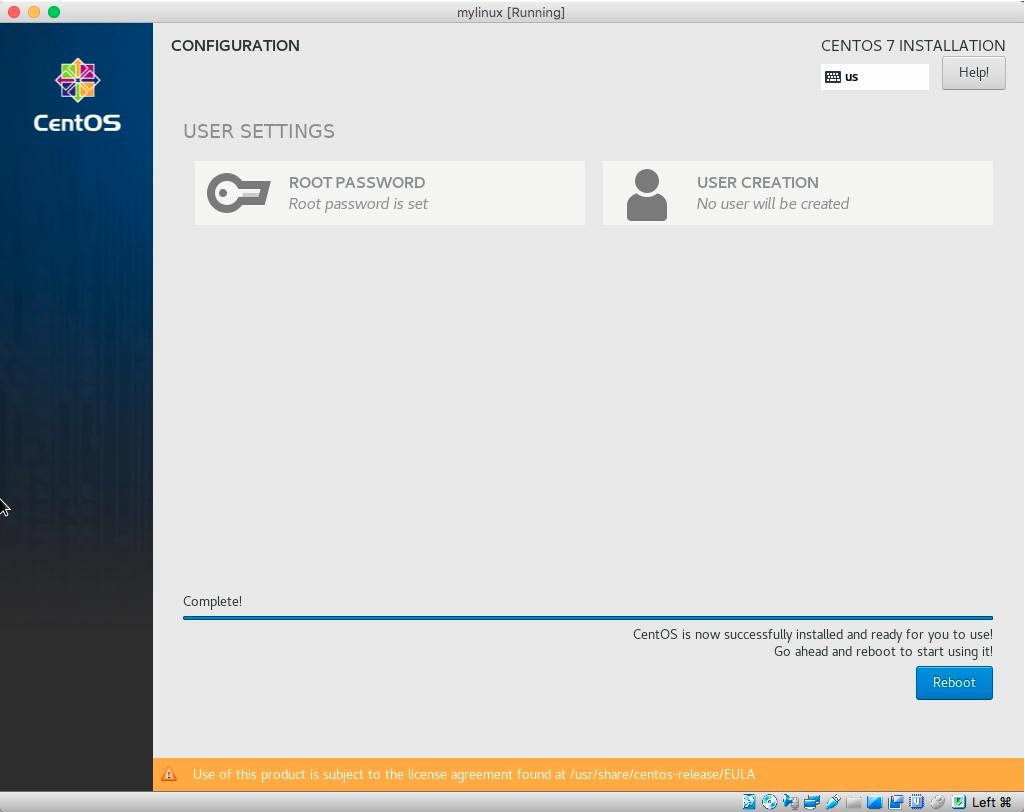Click the CONFIGURATION title text
Viewport: 1025px width, 812px height.
(235, 45)
